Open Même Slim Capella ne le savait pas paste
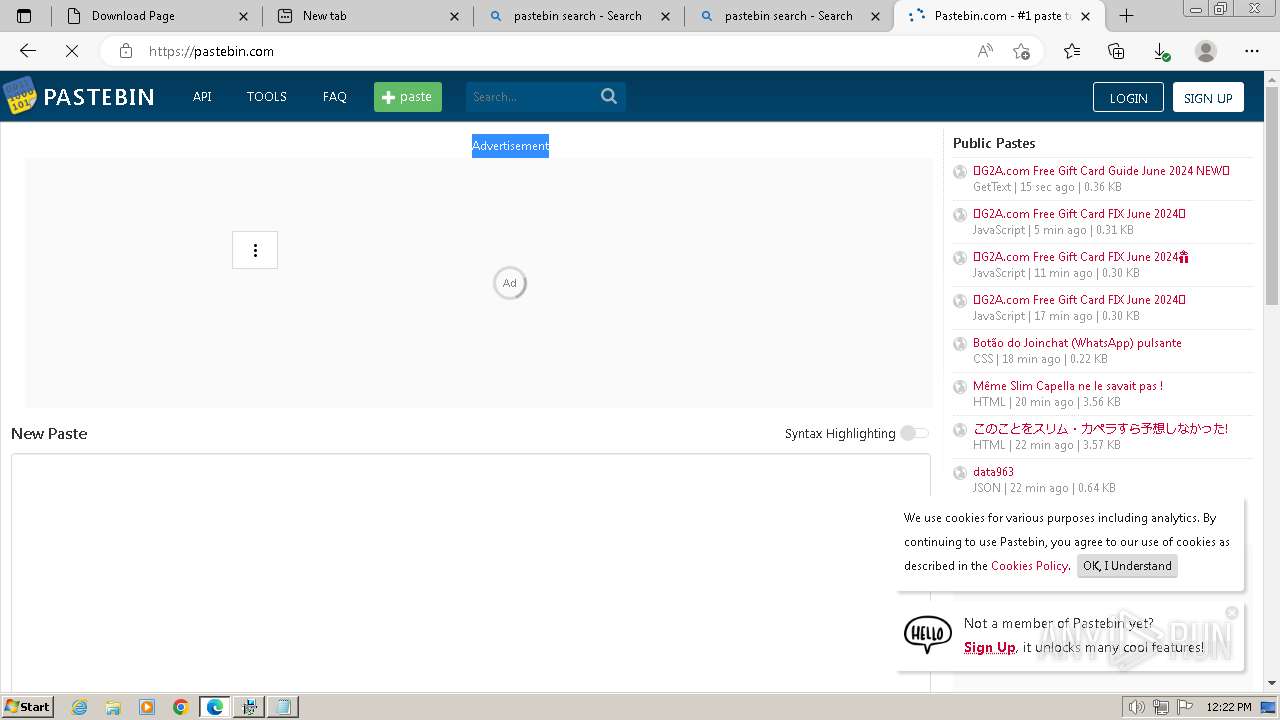1280x720 pixels. pyautogui.click(x=1068, y=386)
